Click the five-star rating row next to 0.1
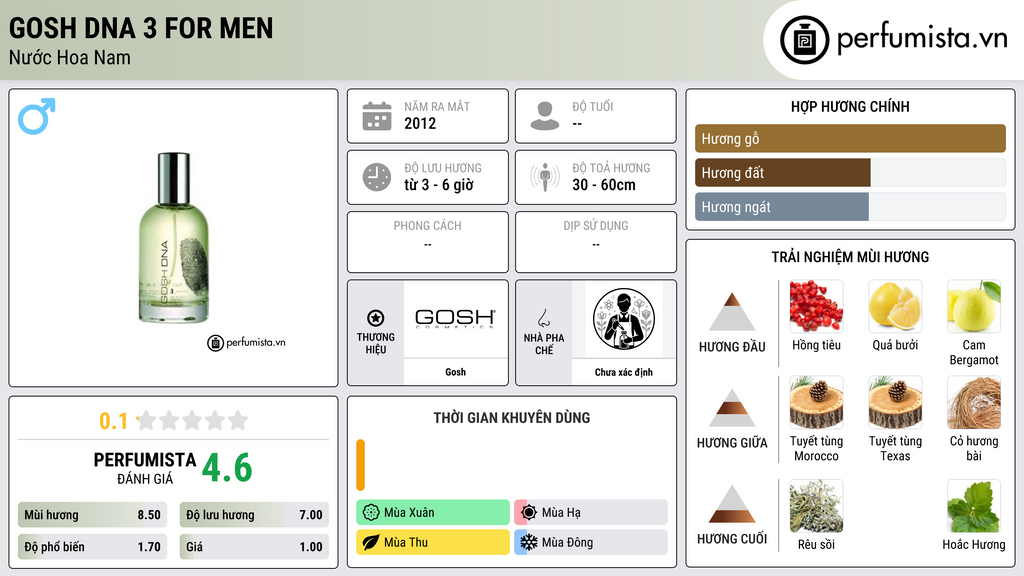 point(193,420)
